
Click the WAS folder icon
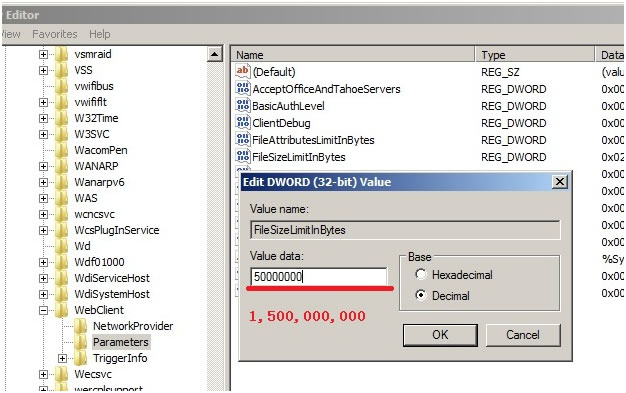coord(61,198)
